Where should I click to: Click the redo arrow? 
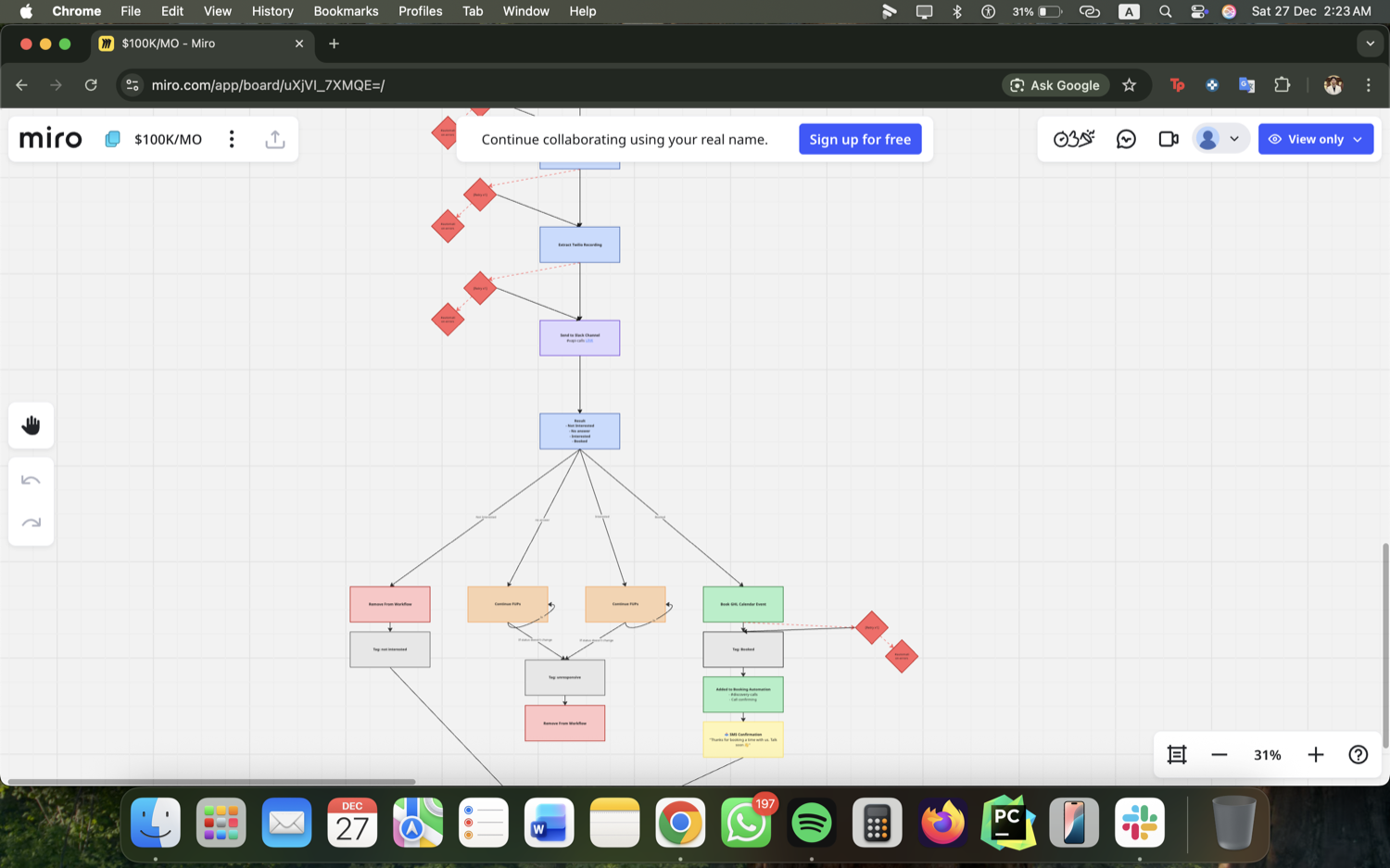point(31,522)
